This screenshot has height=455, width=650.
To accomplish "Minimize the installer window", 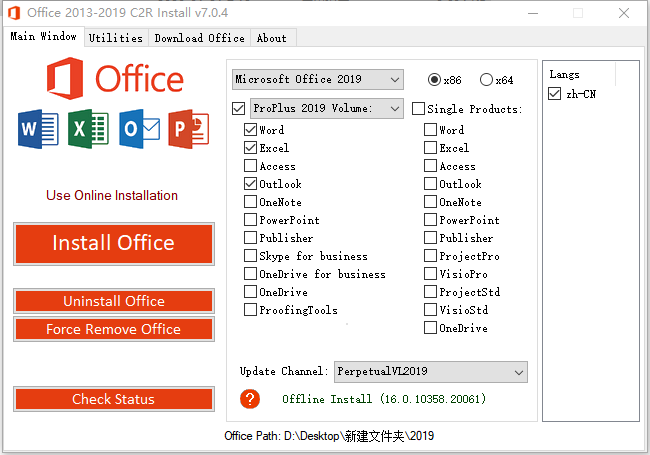I will tap(533, 13).
